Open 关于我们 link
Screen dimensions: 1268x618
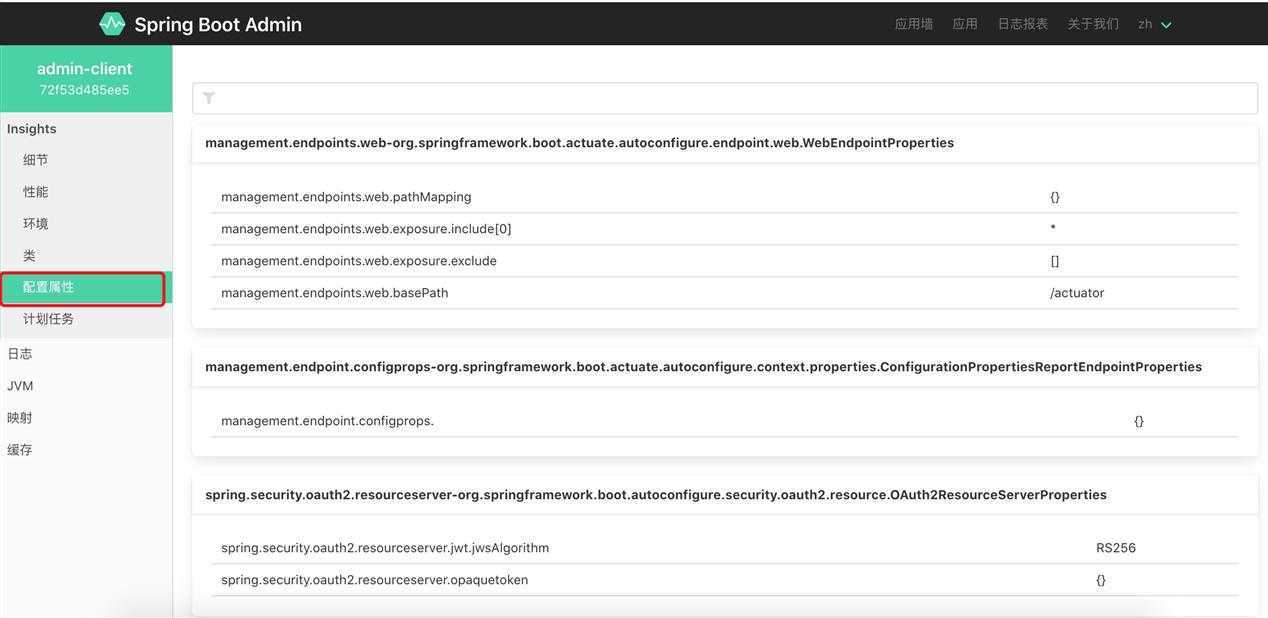[x=1093, y=24]
